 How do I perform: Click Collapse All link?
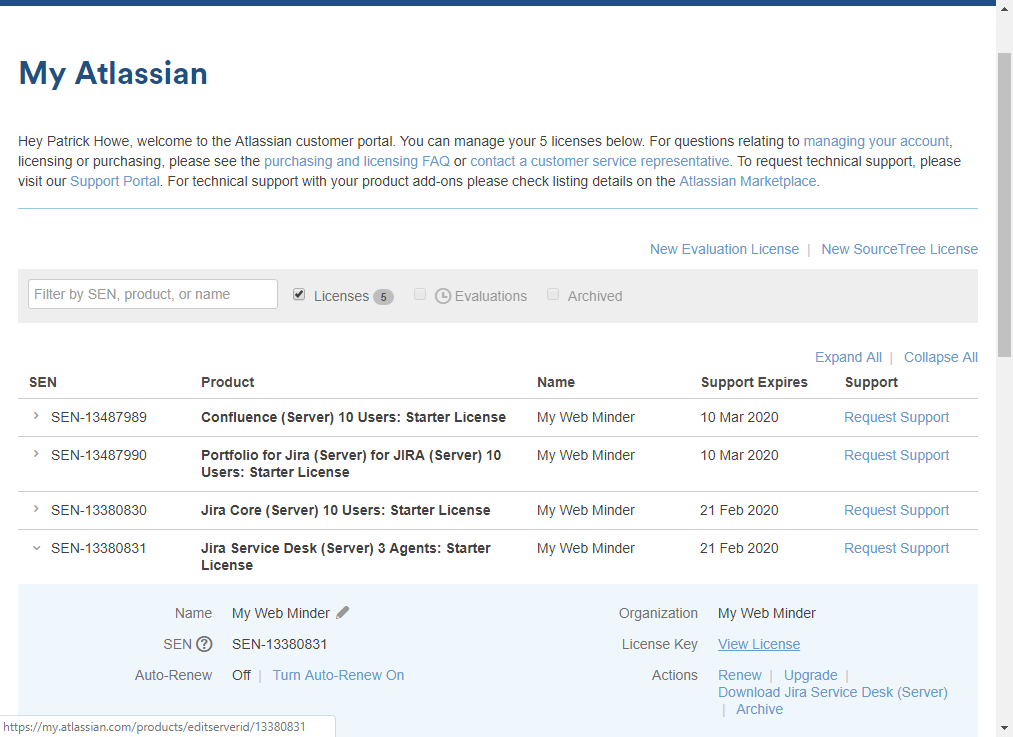941,357
